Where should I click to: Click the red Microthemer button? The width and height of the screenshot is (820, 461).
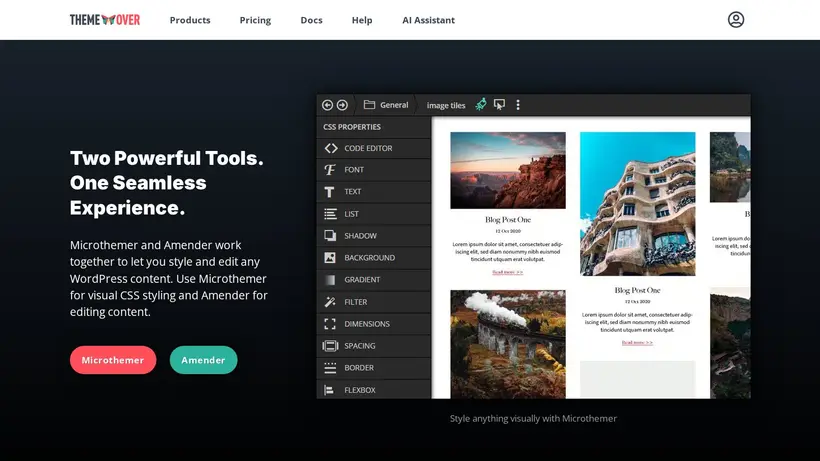113,360
